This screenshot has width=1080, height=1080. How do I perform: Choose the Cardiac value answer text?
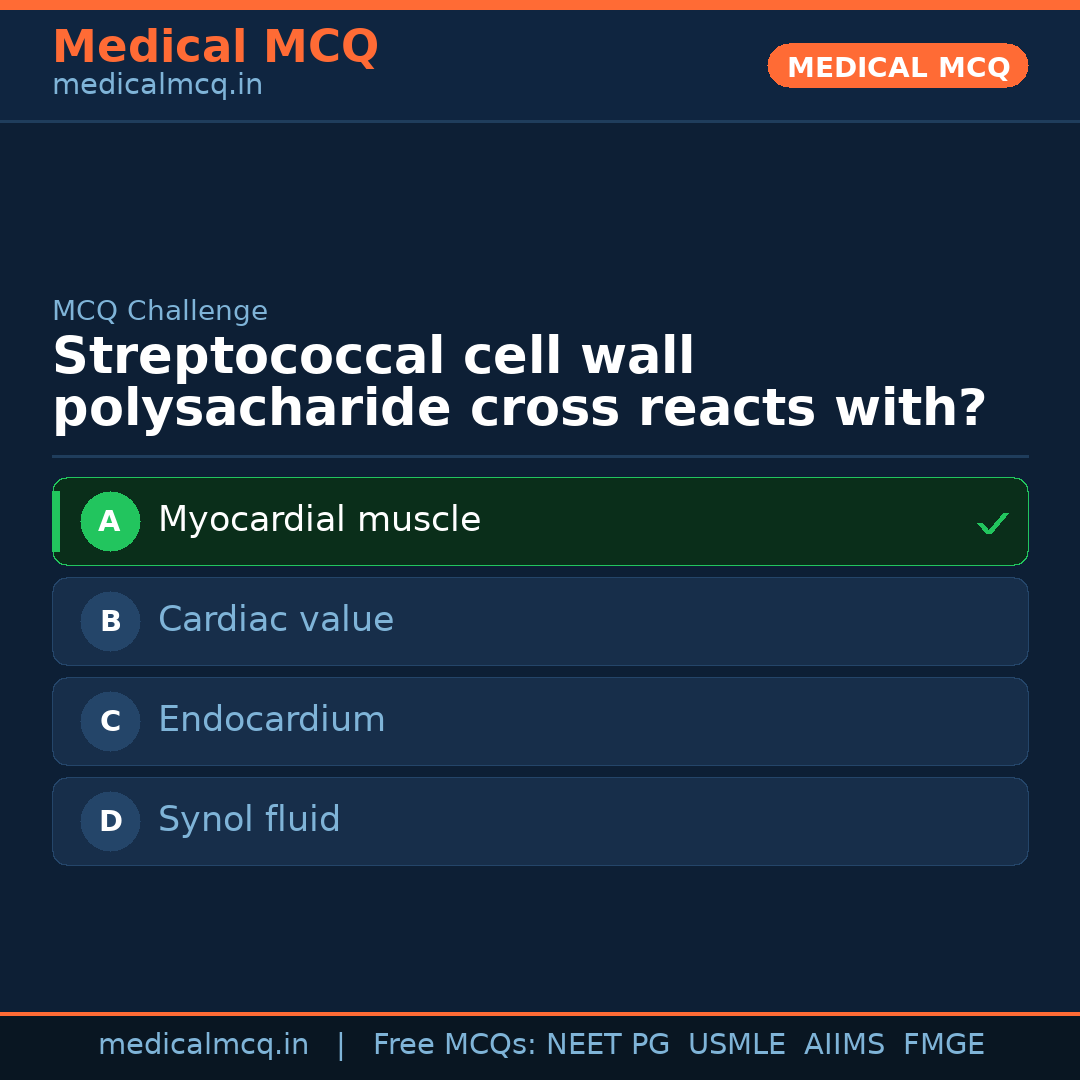[x=275, y=620]
